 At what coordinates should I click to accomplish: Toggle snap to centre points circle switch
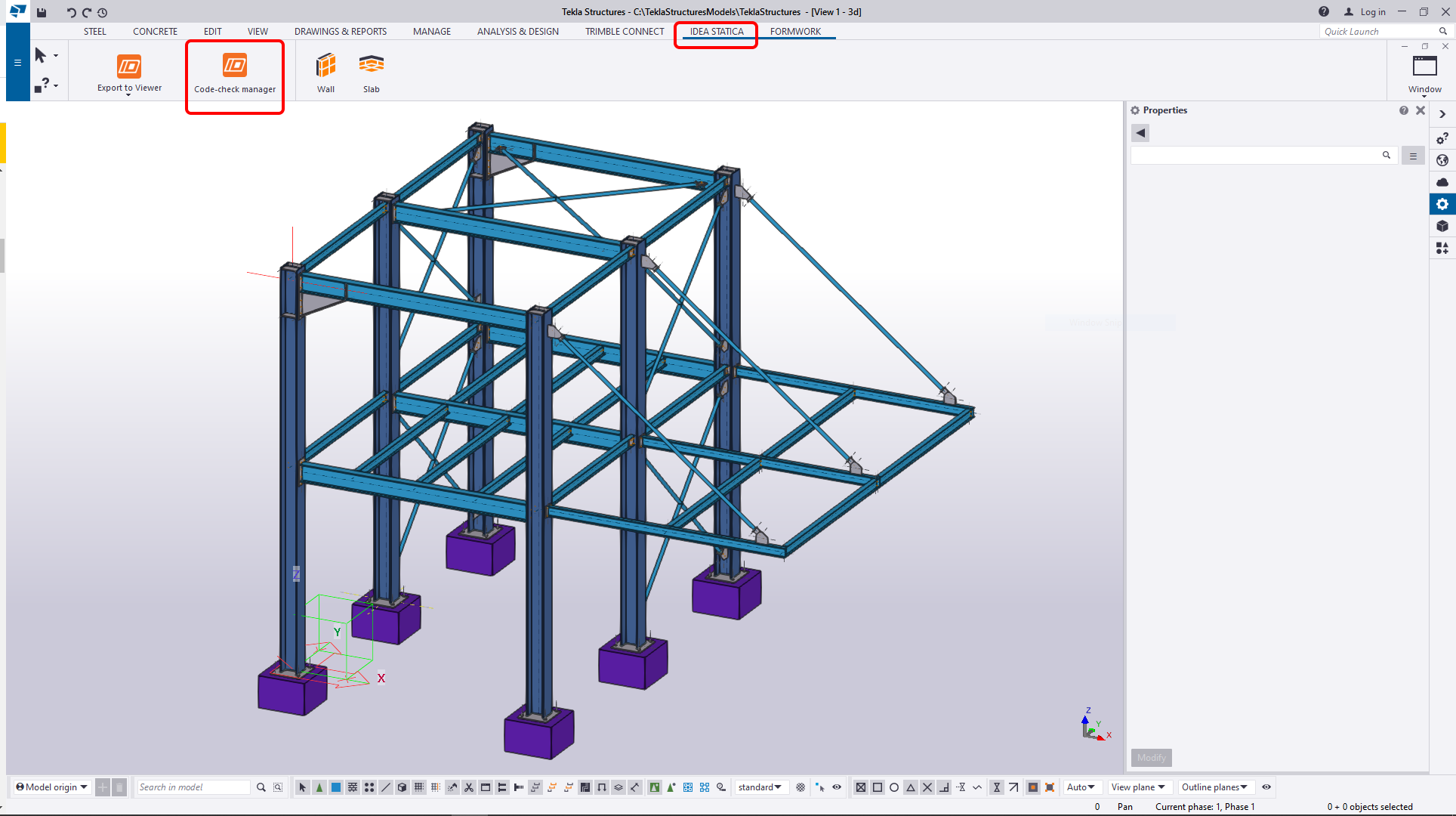[894, 787]
